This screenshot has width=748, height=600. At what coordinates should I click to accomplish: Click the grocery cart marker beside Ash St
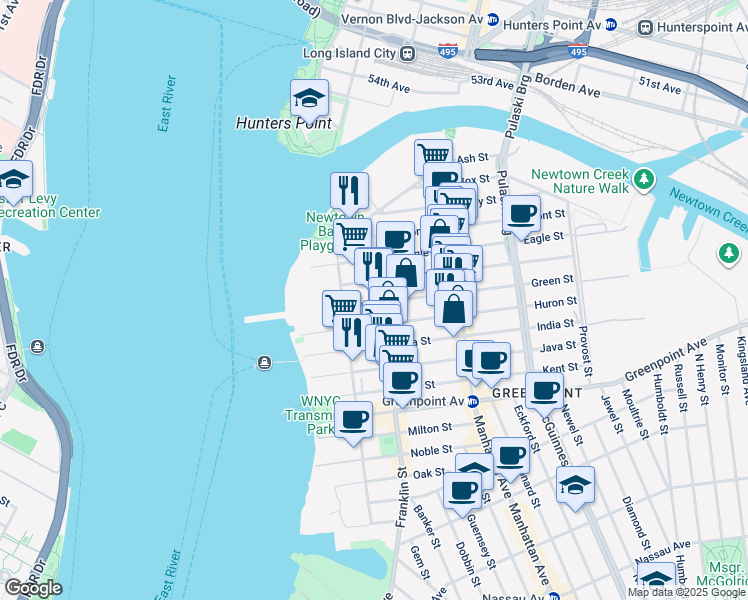(433, 155)
